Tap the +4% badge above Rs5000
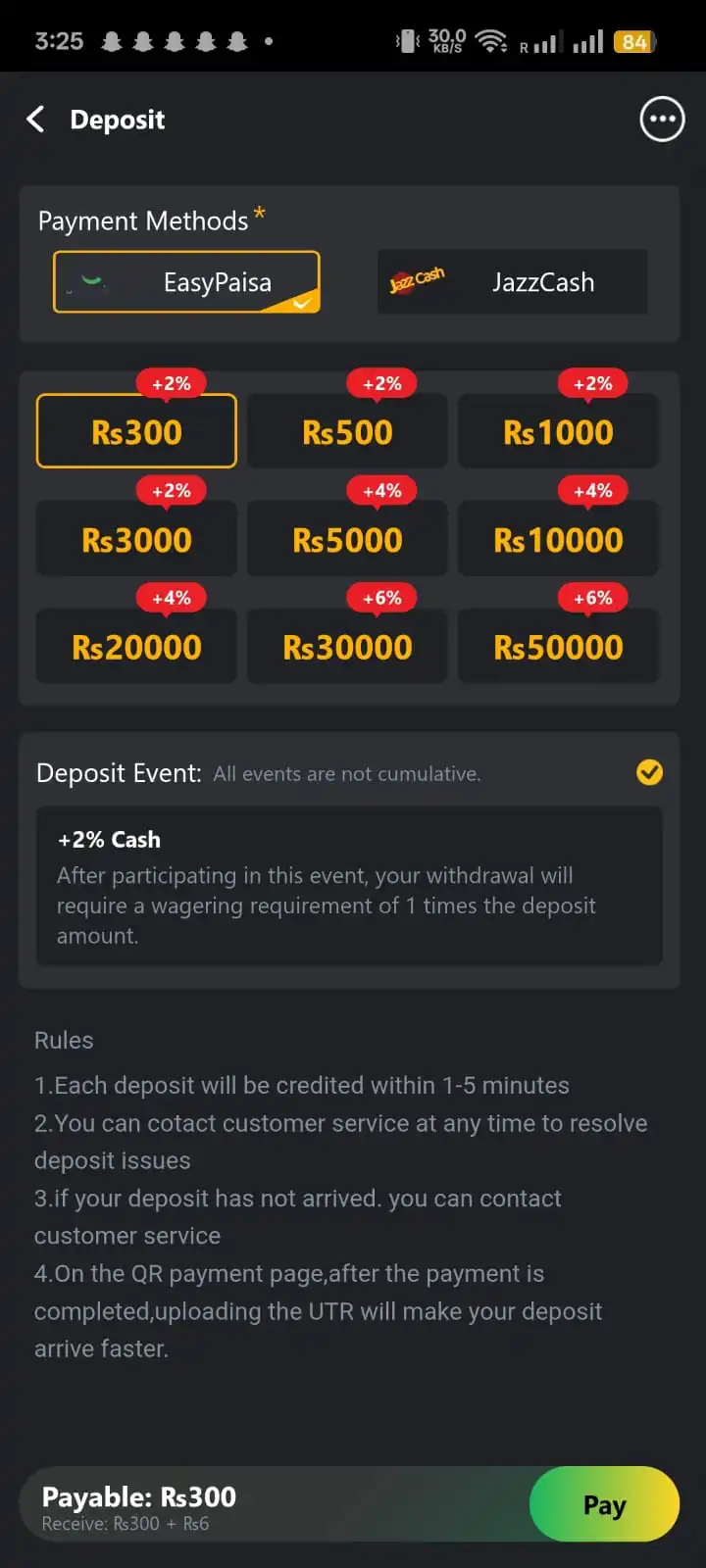Image resolution: width=706 pixels, height=1568 pixels. (x=381, y=490)
